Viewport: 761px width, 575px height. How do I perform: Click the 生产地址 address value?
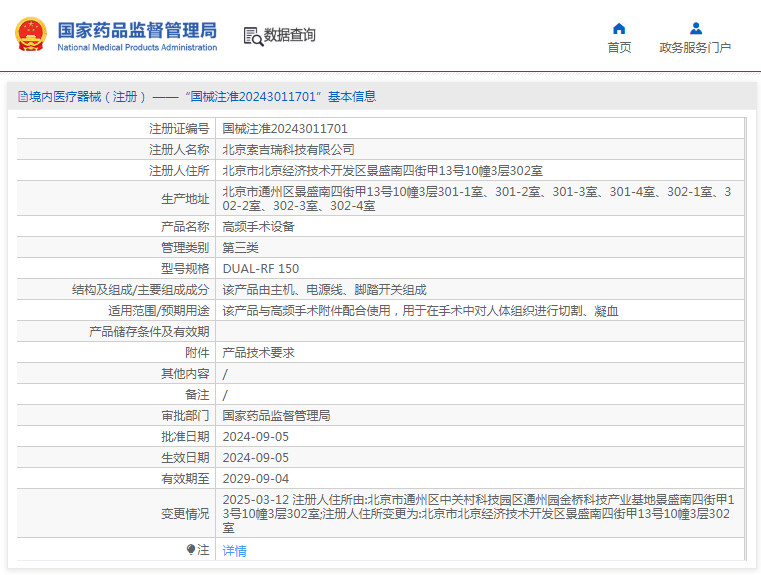pos(477,198)
